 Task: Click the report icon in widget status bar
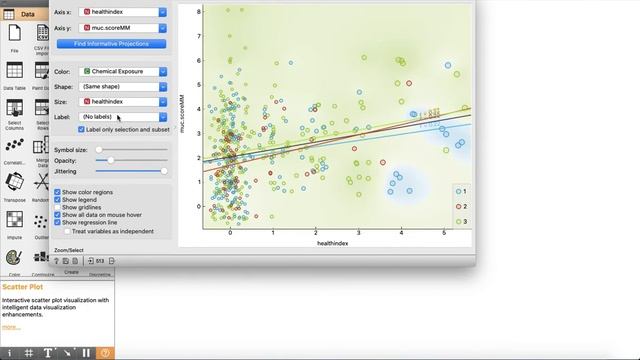tap(75, 261)
